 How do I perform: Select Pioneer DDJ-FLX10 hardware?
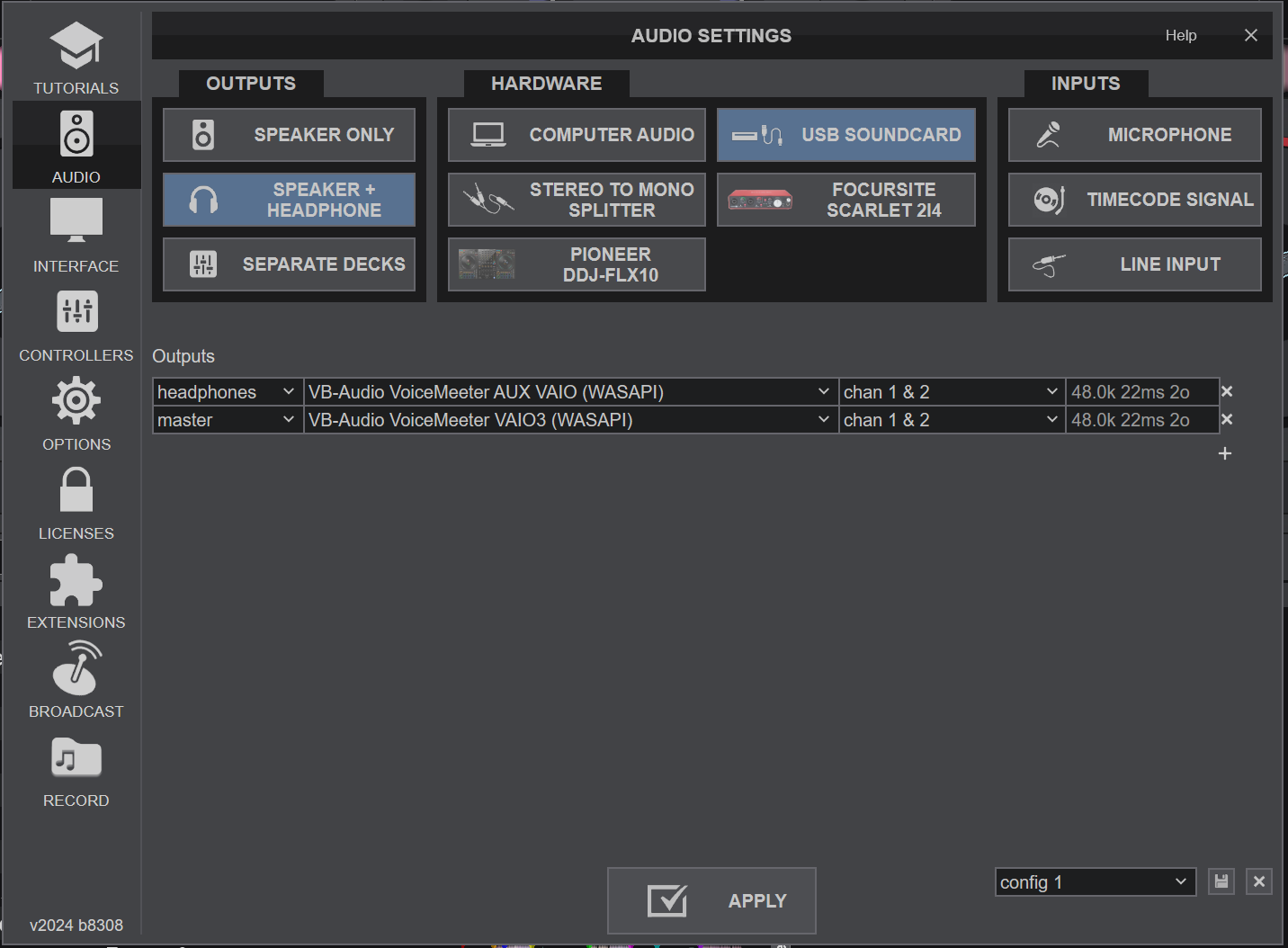(577, 264)
